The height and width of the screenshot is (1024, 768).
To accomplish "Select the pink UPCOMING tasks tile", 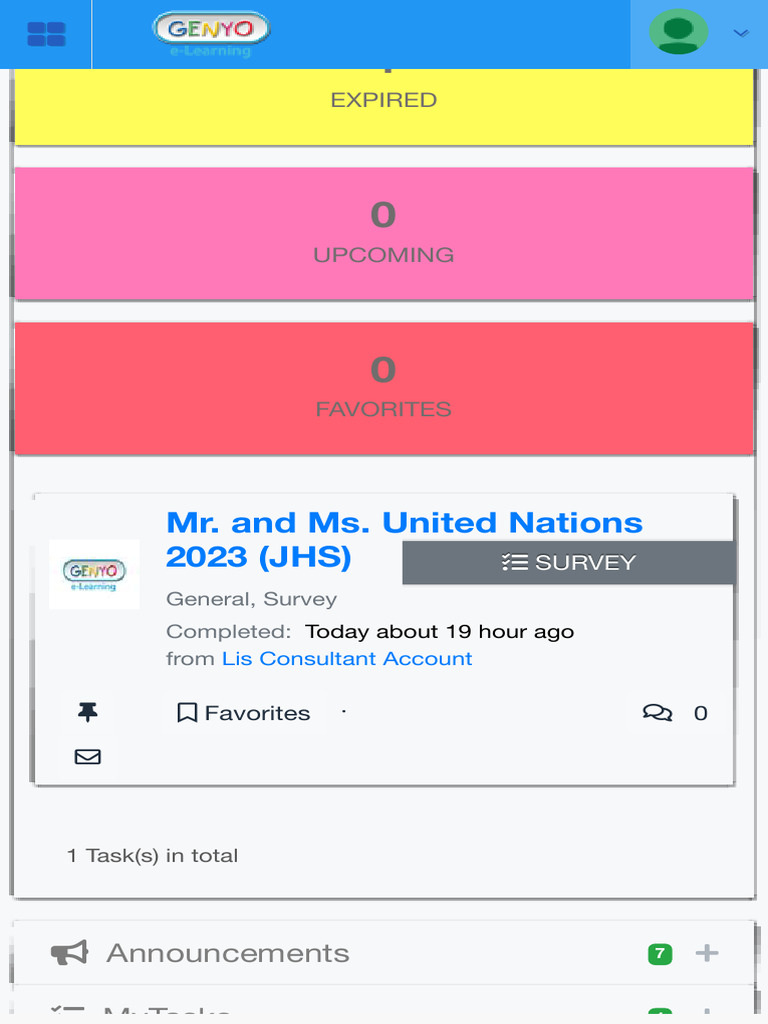I will coord(384,234).
